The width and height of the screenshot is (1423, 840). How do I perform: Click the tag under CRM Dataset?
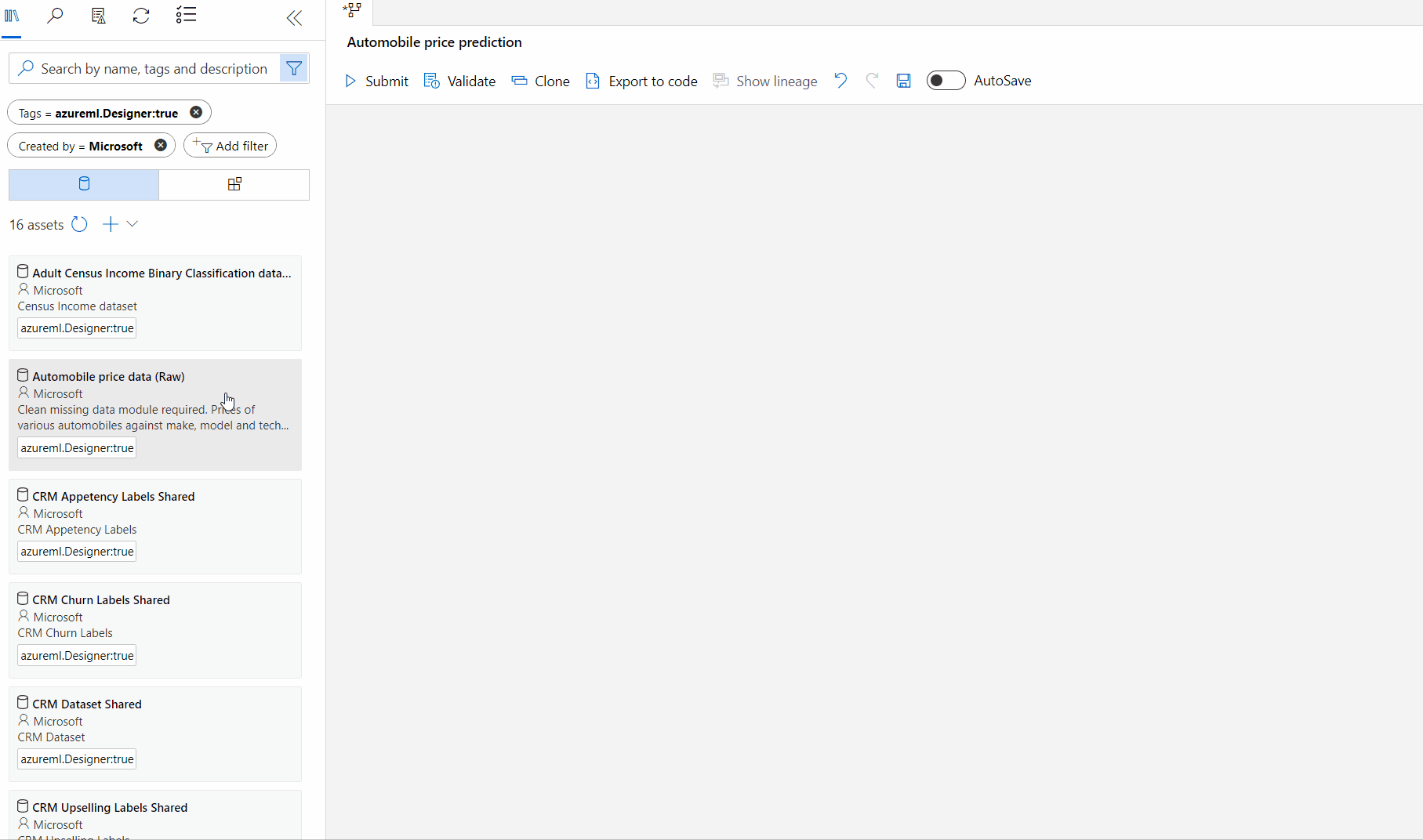(77, 759)
